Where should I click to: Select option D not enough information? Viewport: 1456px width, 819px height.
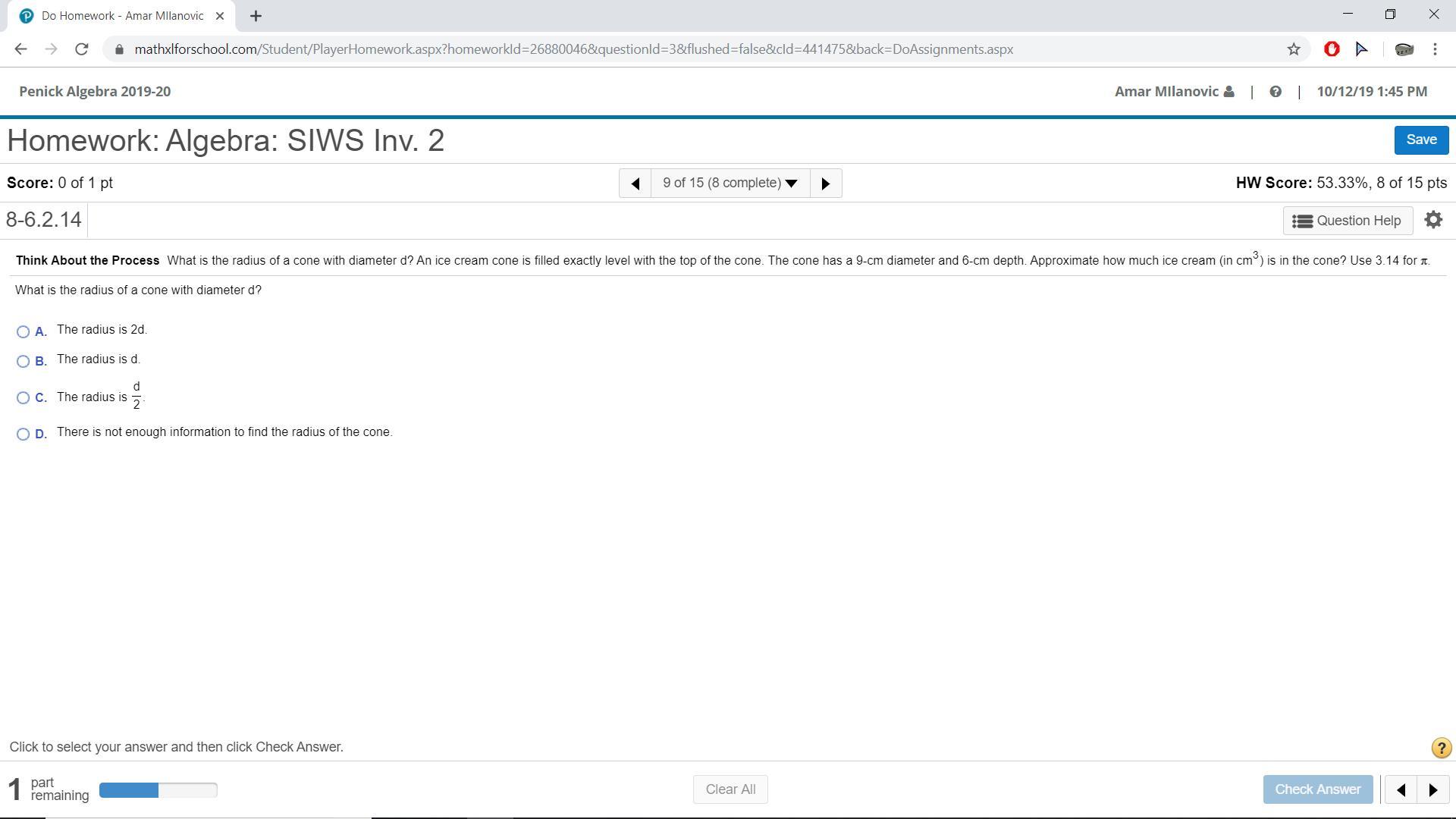point(24,434)
